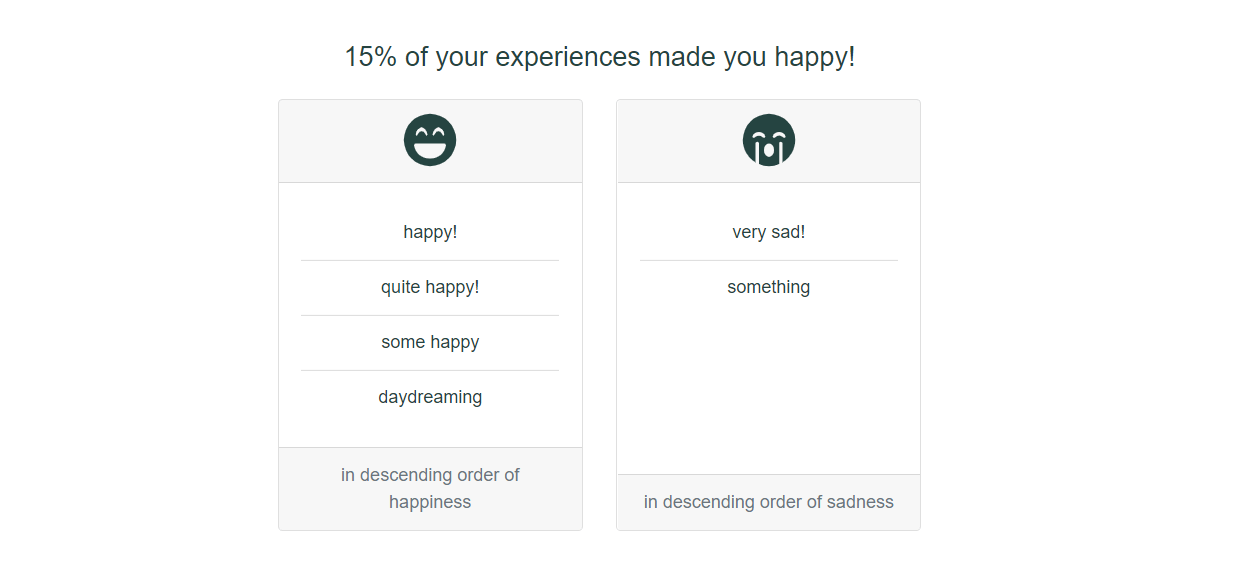
Task: Select the "very sad!" list entry
Action: pyautogui.click(x=768, y=231)
